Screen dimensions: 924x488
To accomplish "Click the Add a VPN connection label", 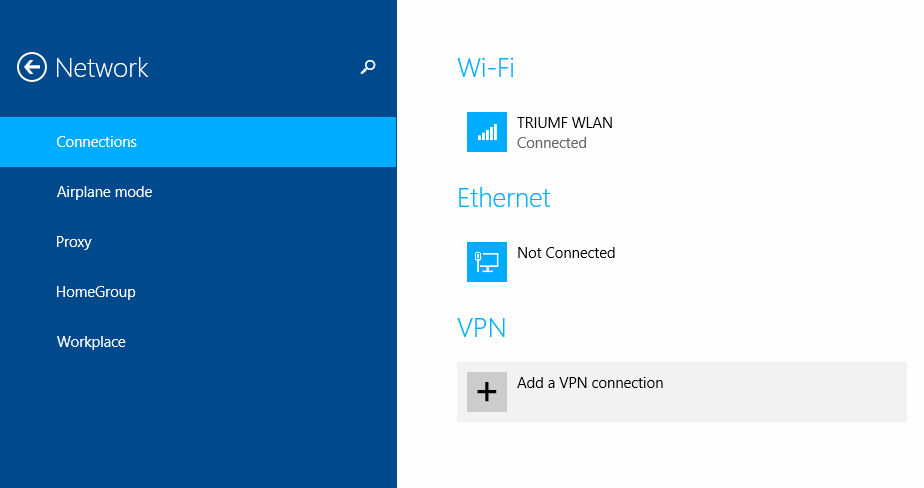I will coord(590,383).
